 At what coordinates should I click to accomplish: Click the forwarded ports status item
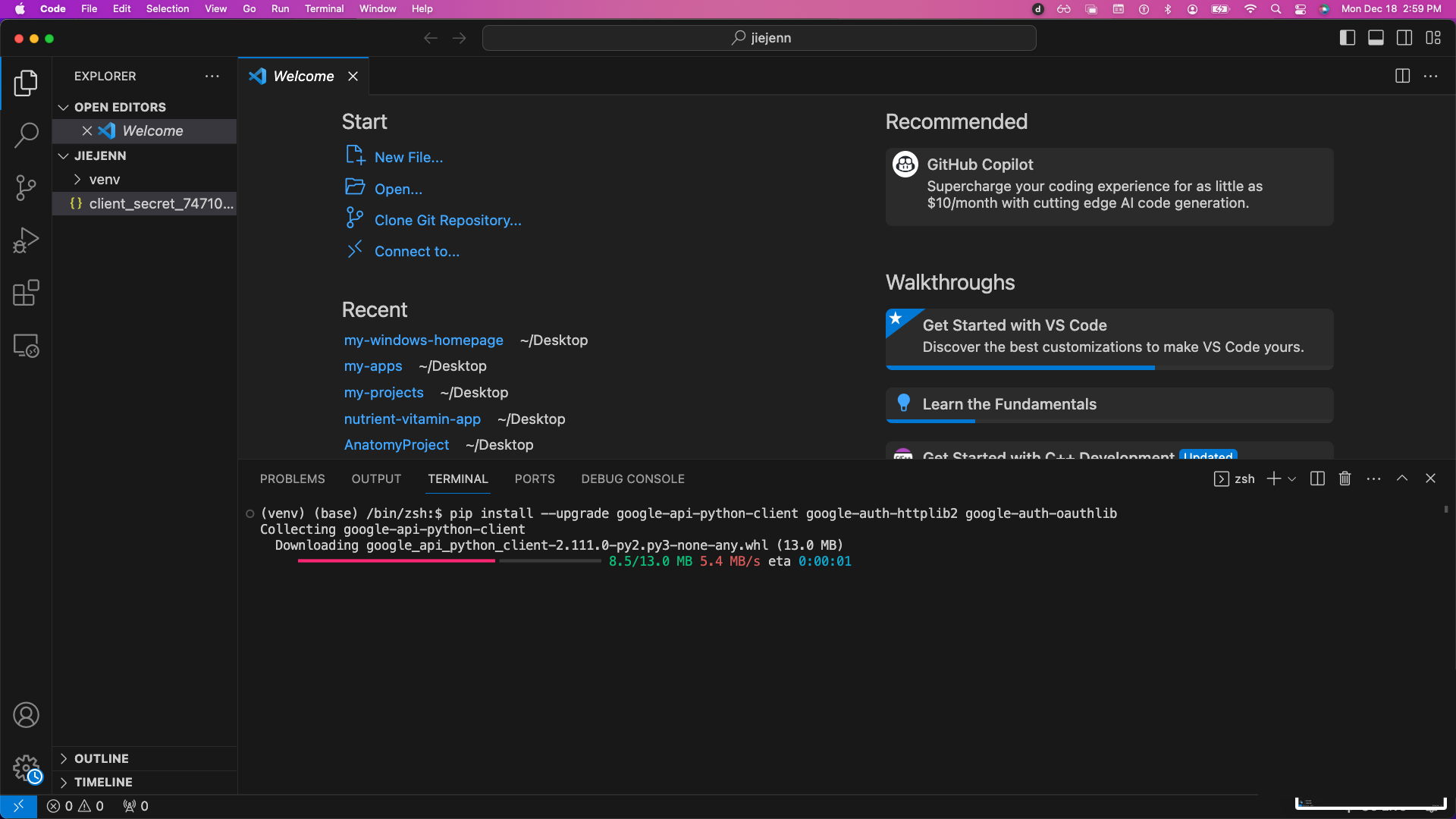point(136,806)
